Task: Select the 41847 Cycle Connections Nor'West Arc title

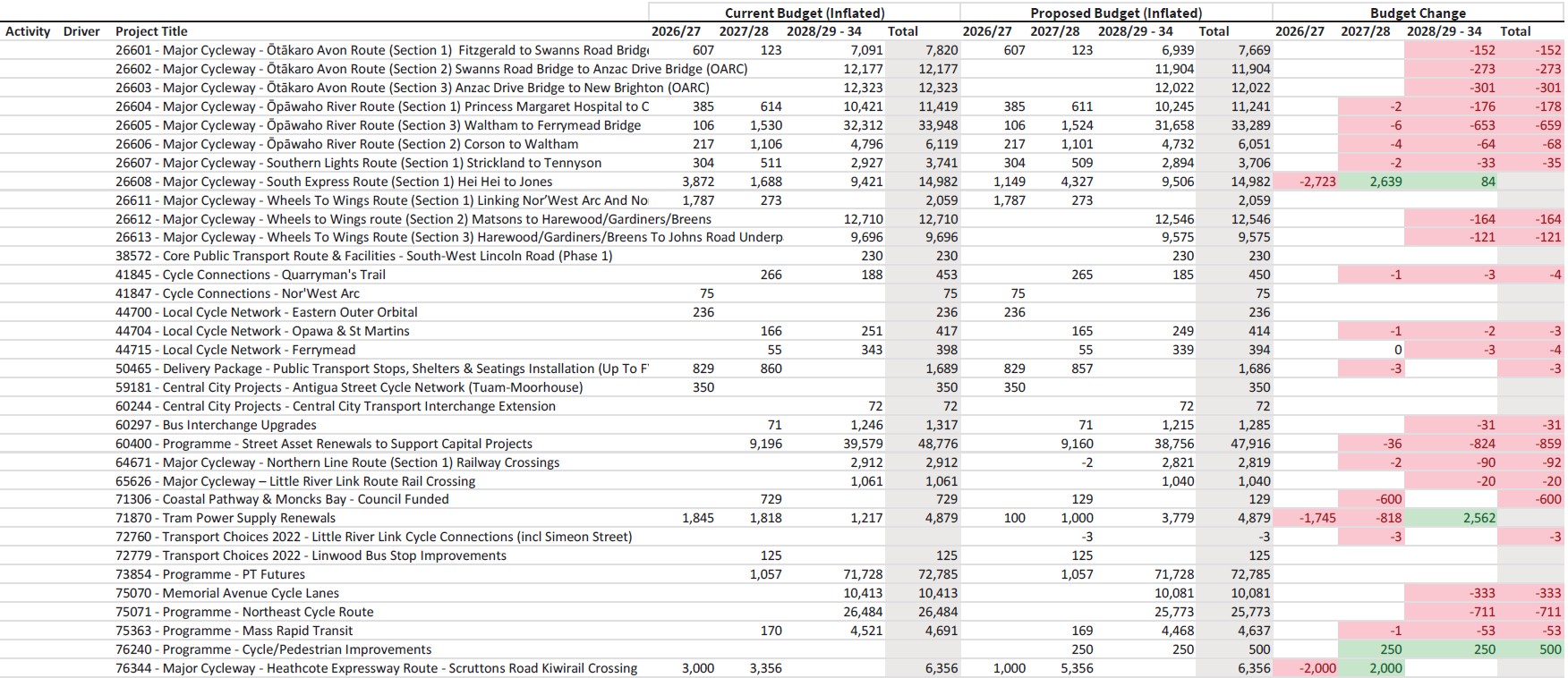Action: 237,293
